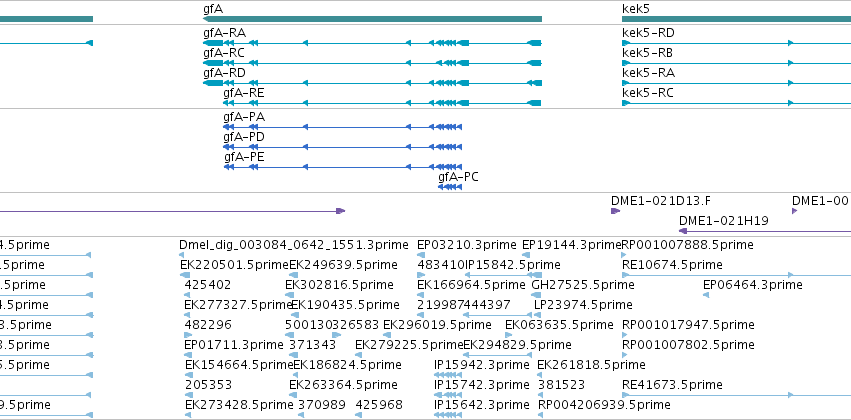Select transcript kek5-RB
The height and width of the screenshot is (420, 851).
click(647, 53)
